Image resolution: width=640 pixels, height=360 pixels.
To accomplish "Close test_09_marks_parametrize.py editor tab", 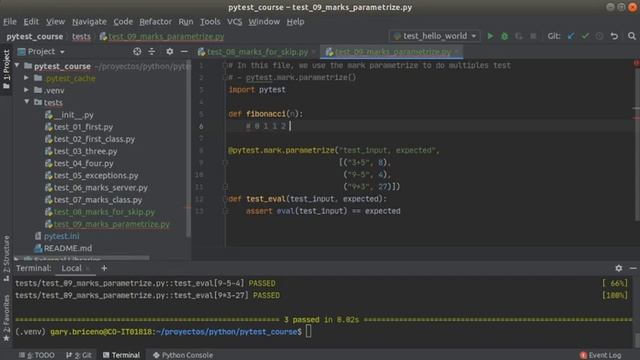I will coord(456,52).
